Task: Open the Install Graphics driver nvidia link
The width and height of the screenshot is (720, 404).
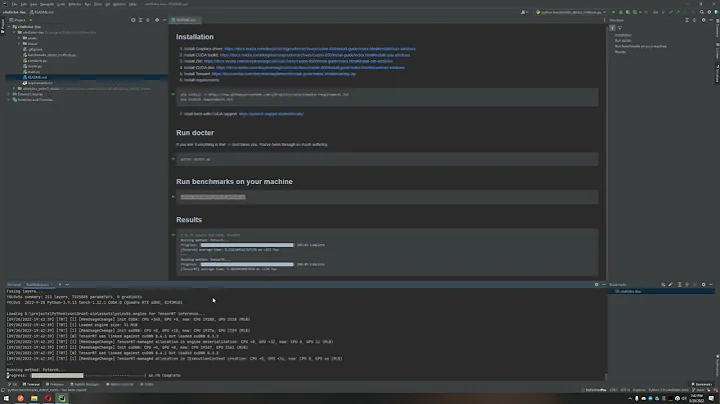Action: [x=320, y=49]
